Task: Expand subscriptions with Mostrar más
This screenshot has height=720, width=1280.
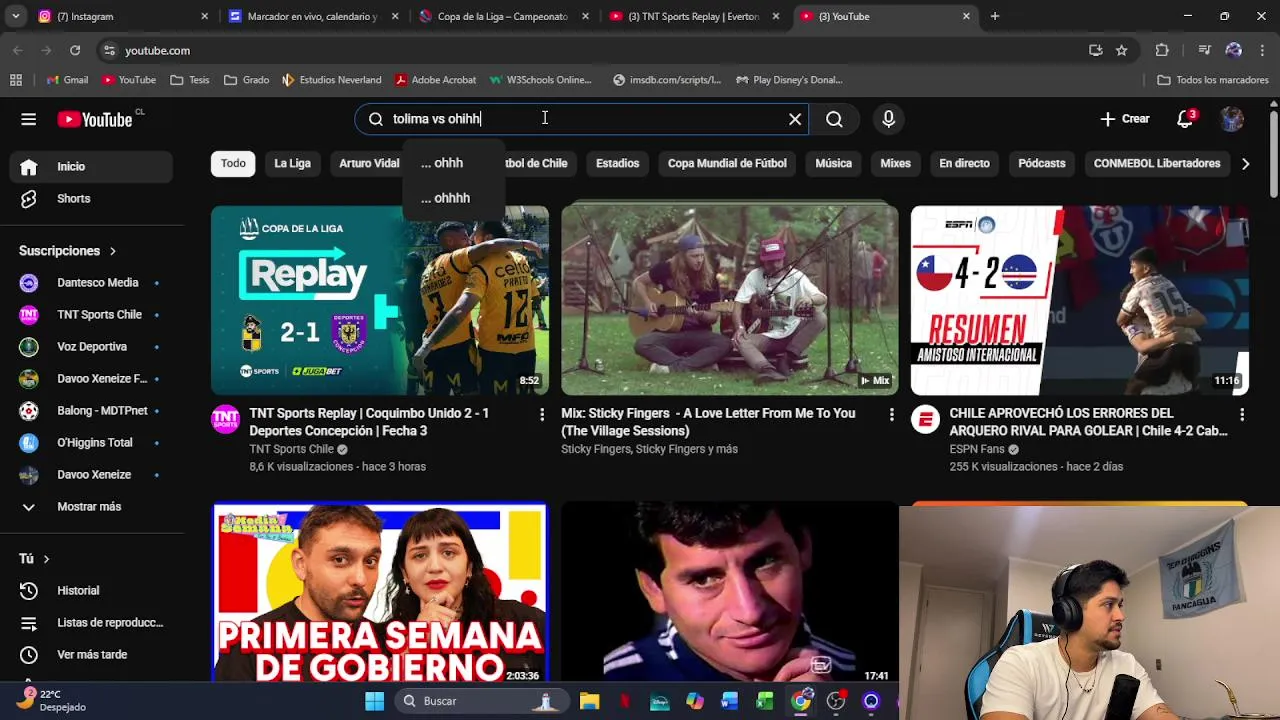Action: (91, 507)
